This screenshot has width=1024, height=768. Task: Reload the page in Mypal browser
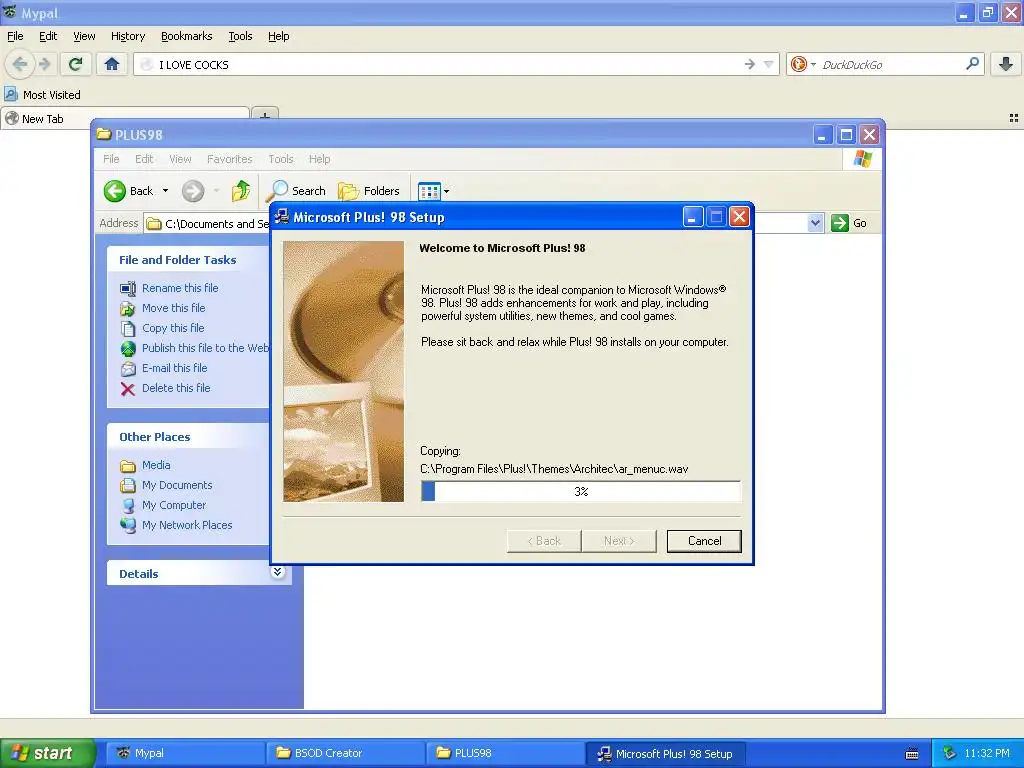pos(75,64)
